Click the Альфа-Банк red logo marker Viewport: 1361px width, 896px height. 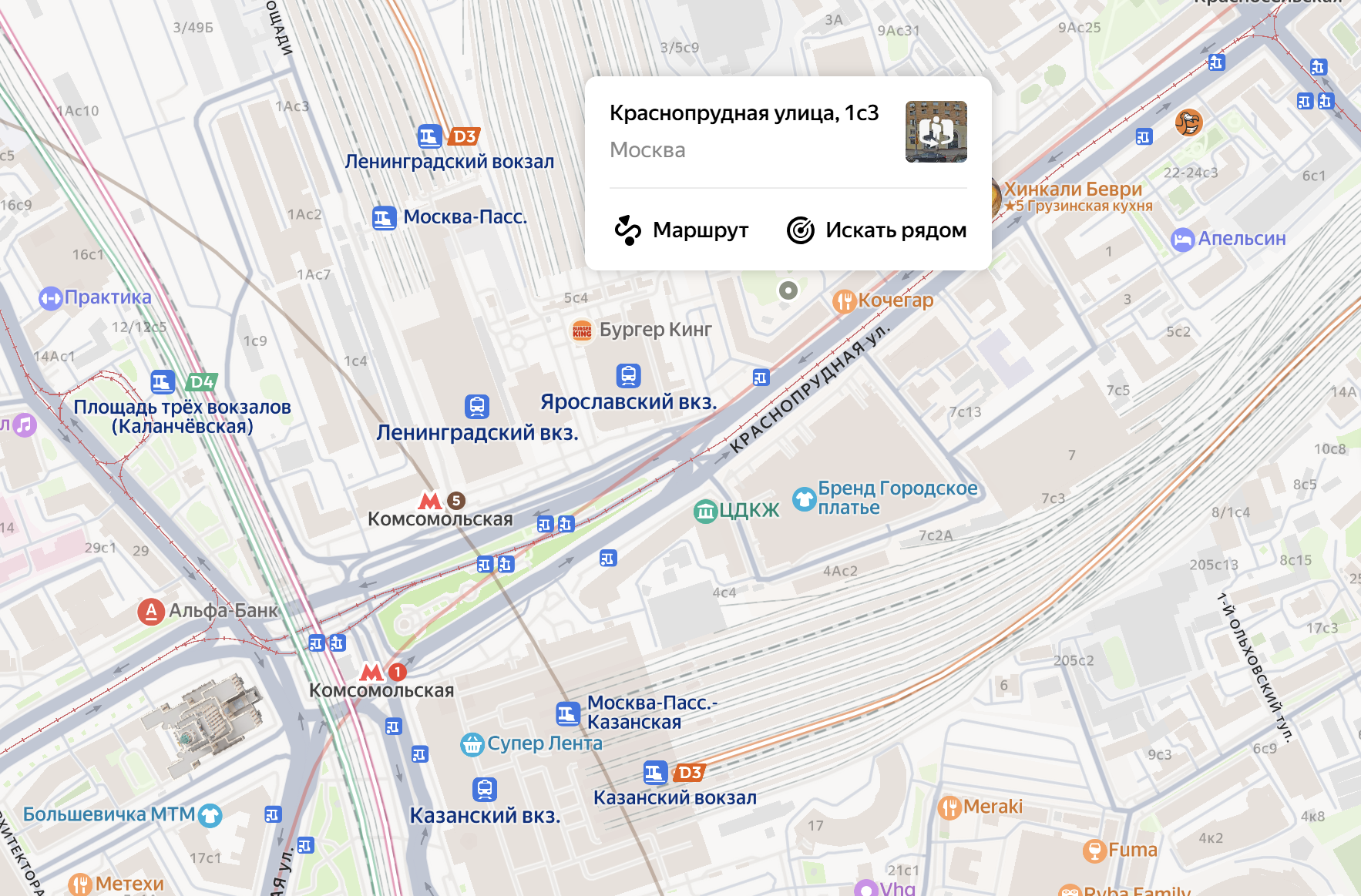[151, 612]
